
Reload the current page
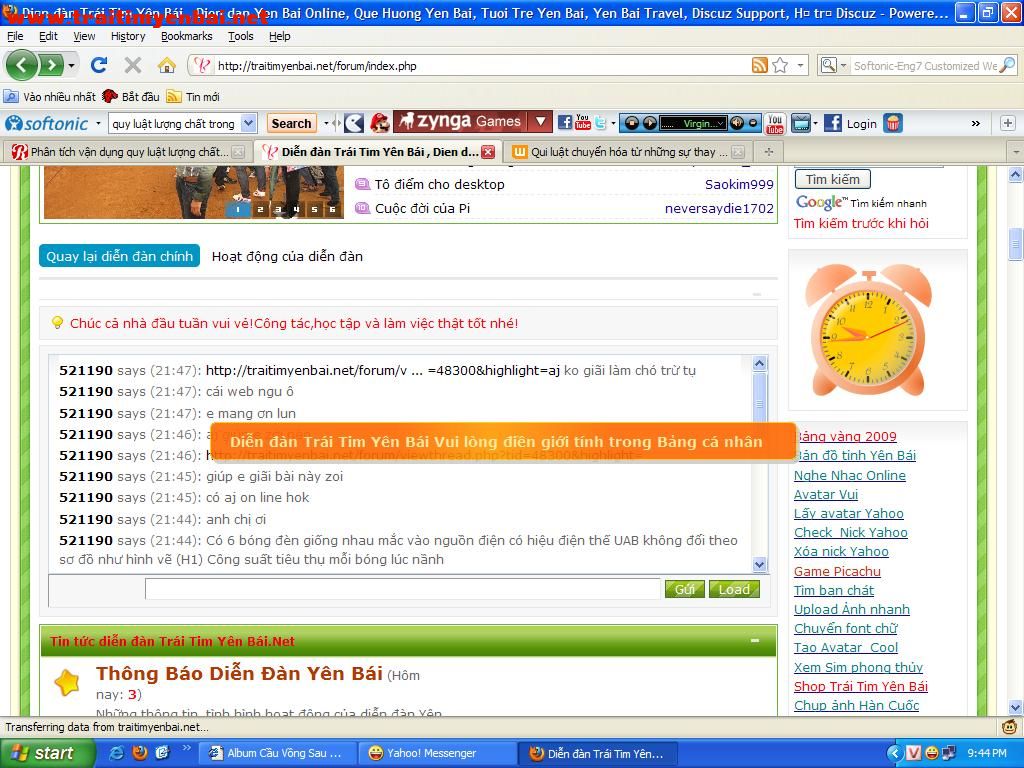point(99,65)
